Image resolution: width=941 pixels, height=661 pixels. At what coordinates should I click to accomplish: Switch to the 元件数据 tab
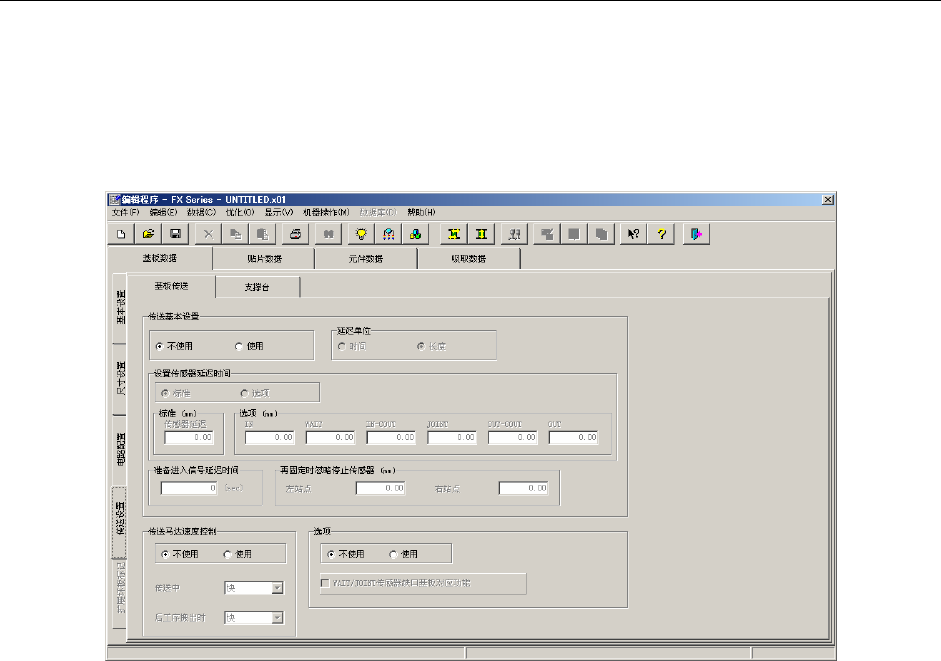coord(366,259)
